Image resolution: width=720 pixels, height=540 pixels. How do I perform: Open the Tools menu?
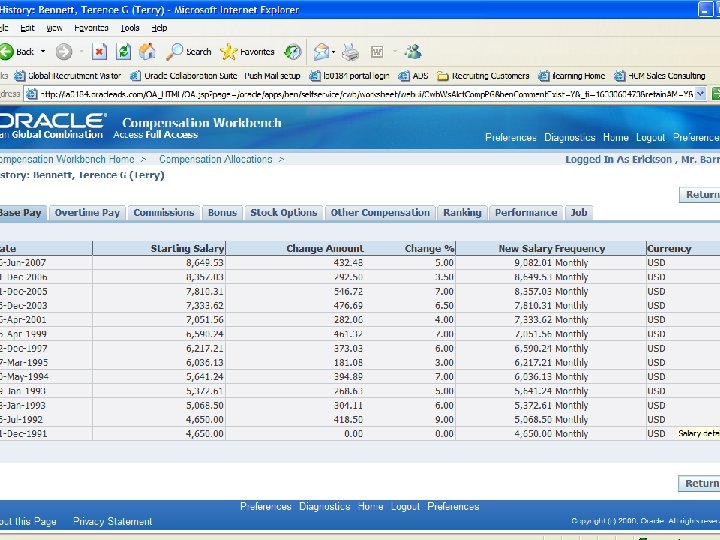[x=130, y=28]
